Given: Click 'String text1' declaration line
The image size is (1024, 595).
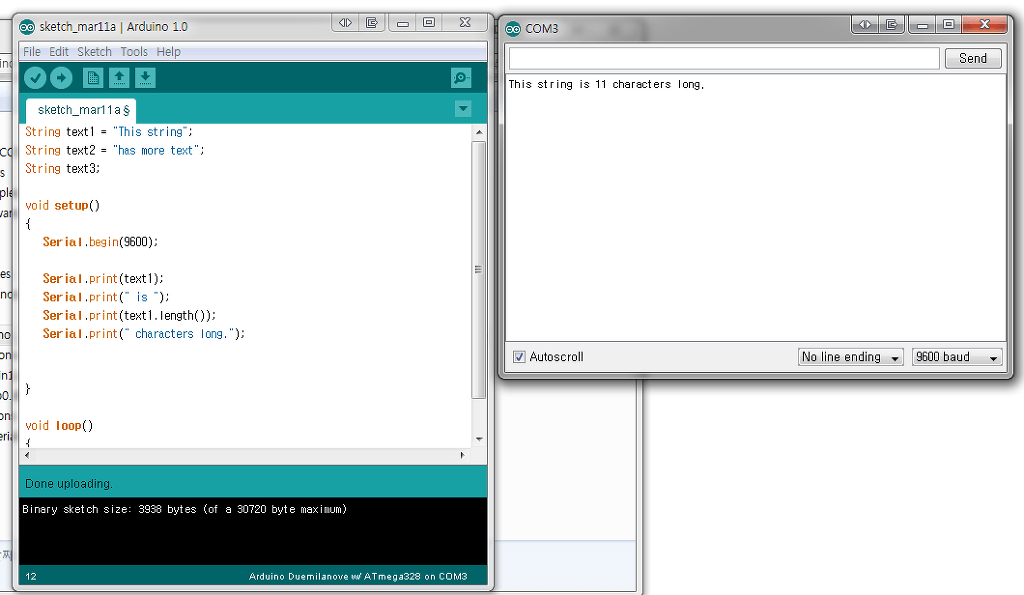Looking at the screenshot, I should click(109, 132).
